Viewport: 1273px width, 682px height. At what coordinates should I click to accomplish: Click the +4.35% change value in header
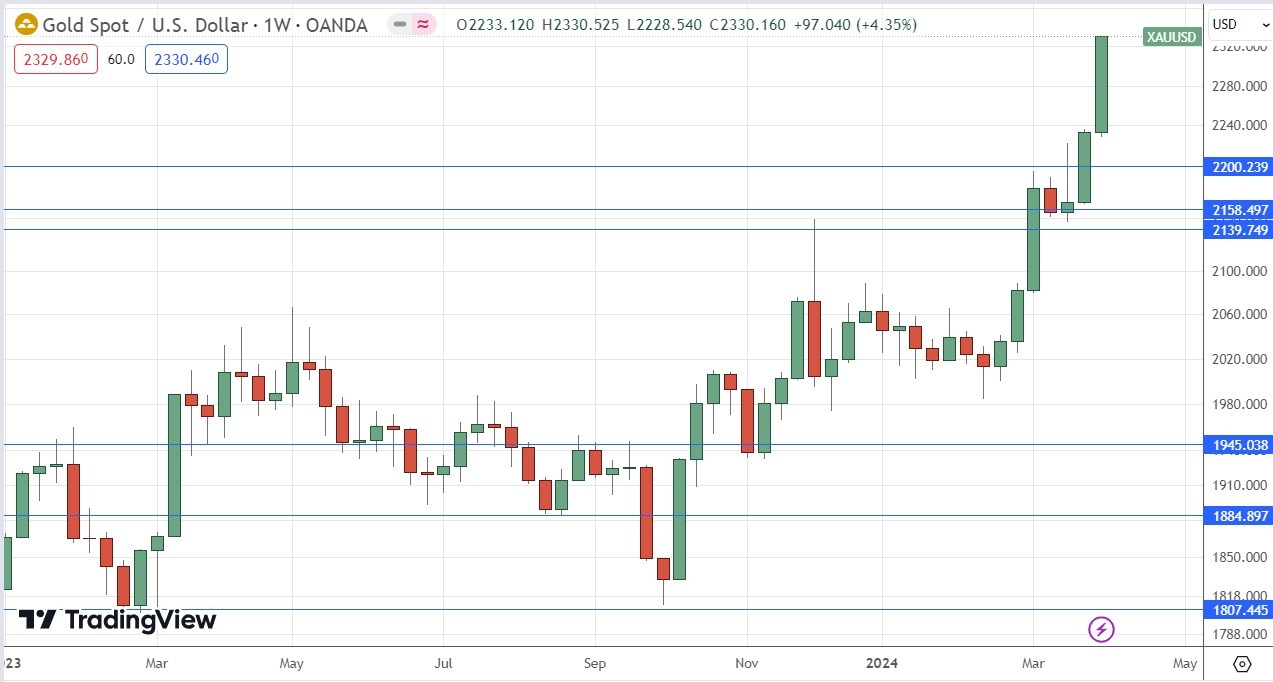click(x=885, y=25)
